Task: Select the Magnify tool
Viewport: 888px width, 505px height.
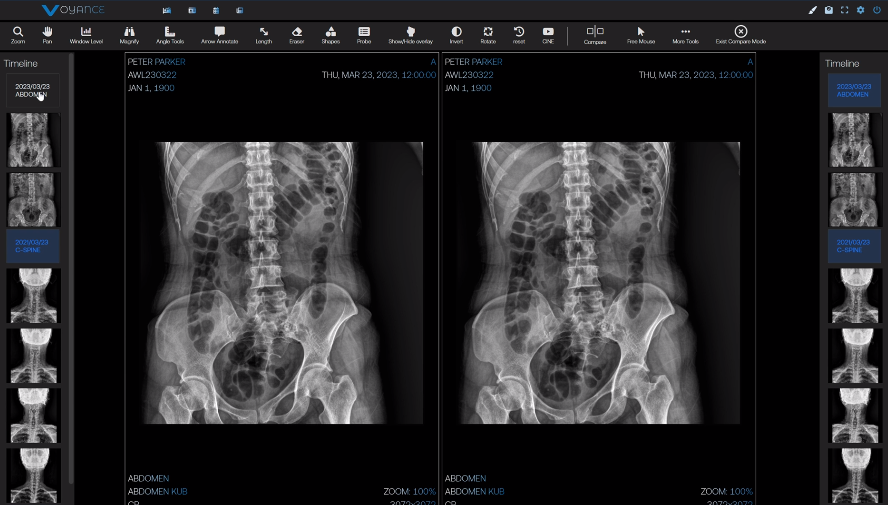Action: [129, 35]
